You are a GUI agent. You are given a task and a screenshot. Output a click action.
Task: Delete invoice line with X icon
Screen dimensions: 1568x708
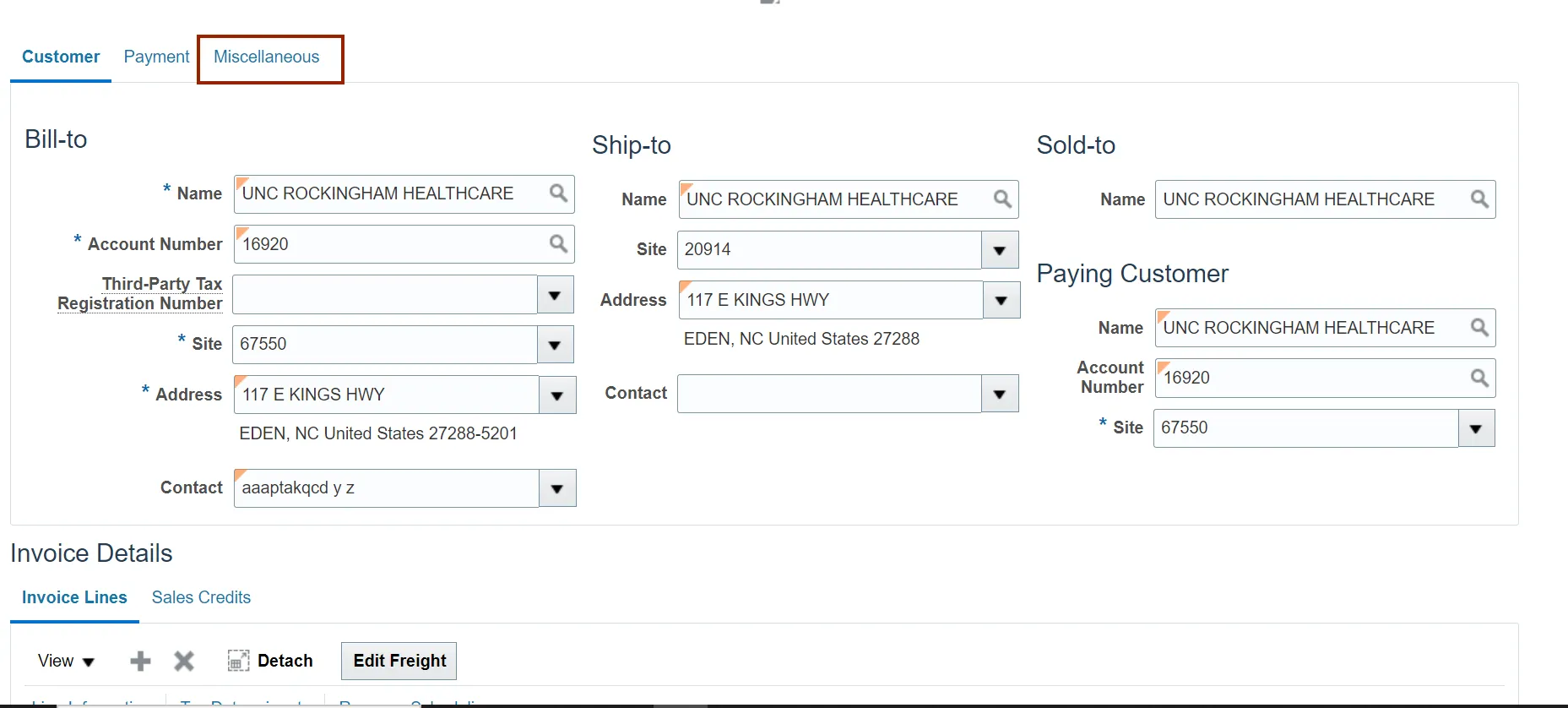tap(184, 661)
